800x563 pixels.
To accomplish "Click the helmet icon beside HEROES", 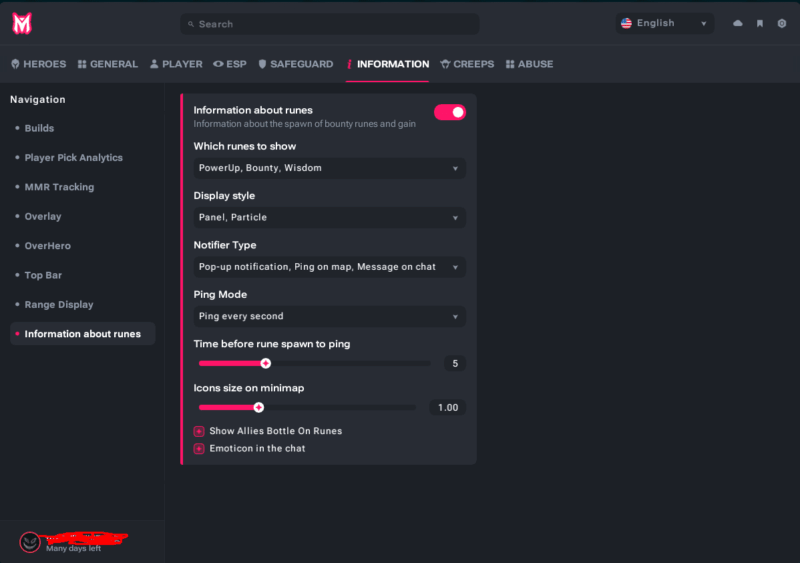I will click(15, 64).
